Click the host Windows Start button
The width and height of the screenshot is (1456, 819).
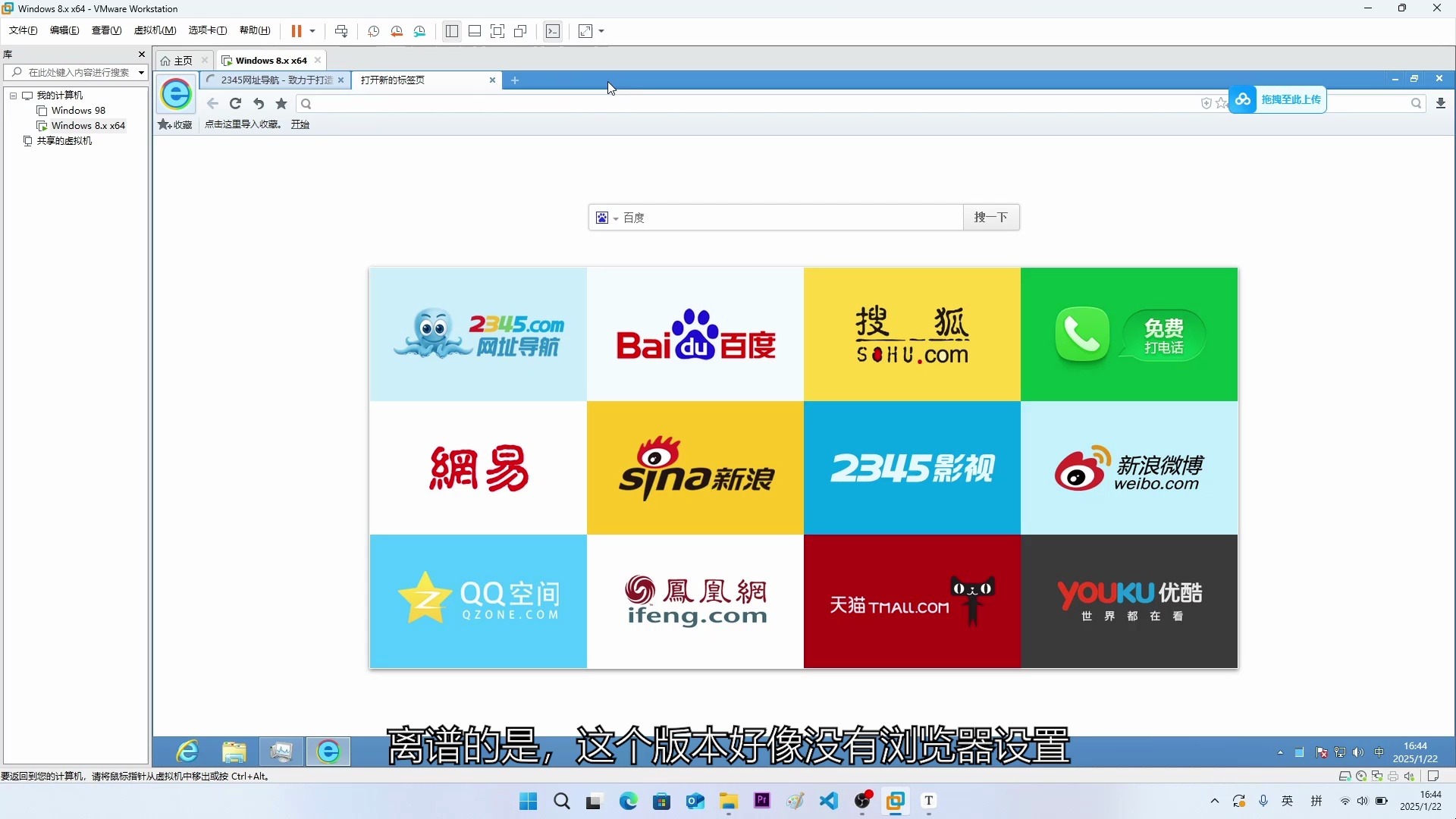(x=528, y=801)
